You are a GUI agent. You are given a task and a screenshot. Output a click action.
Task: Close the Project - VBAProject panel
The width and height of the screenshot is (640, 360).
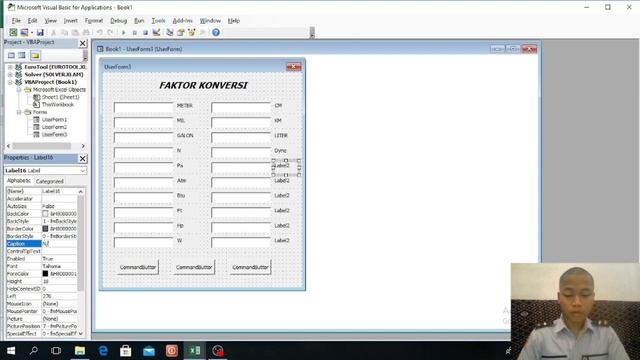point(82,43)
